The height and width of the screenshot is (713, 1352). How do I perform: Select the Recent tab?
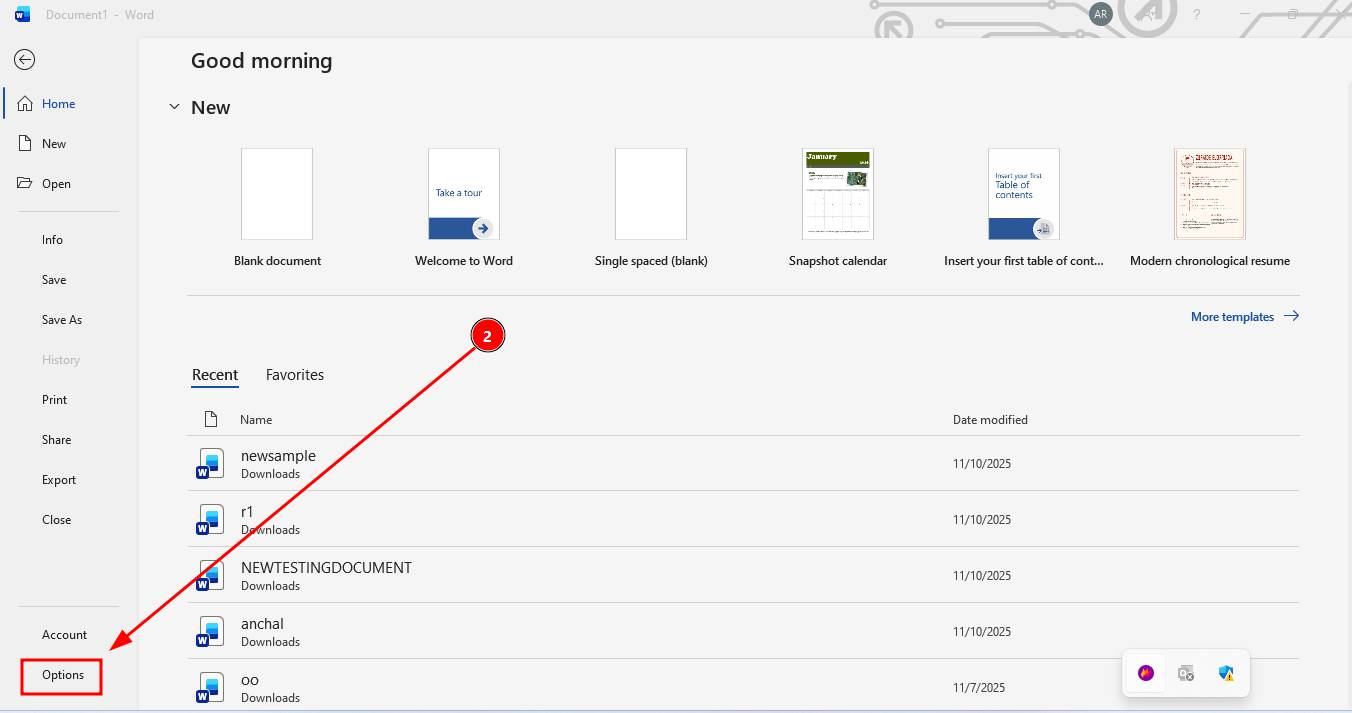tap(215, 375)
